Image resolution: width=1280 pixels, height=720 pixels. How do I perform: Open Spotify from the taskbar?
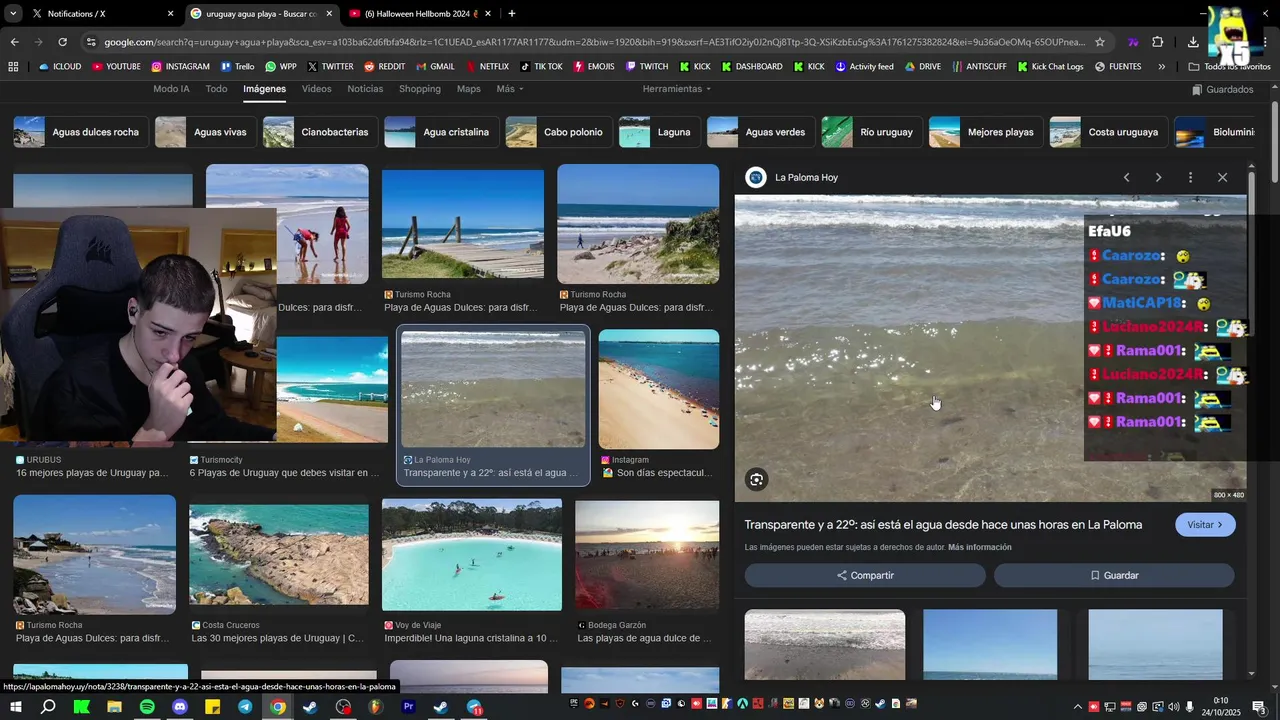pyautogui.click(x=147, y=707)
